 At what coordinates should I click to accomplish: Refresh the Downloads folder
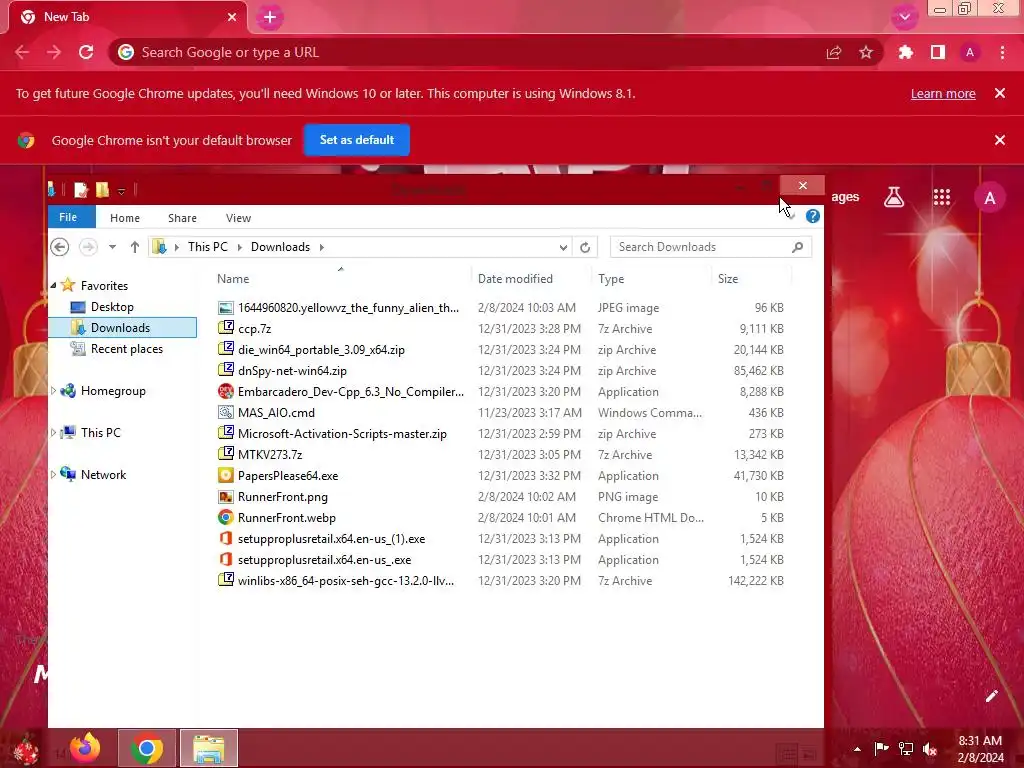[585, 247]
